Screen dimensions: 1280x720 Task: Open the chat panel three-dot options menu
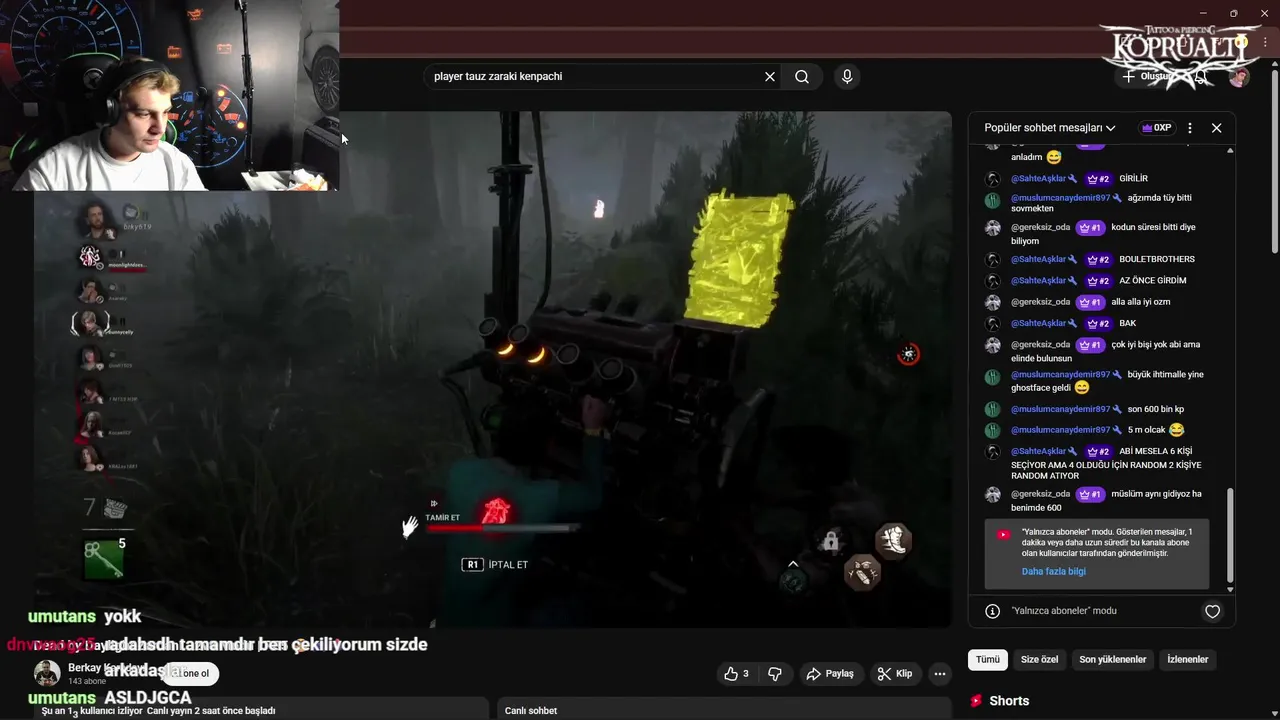[x=1189, y=128]
